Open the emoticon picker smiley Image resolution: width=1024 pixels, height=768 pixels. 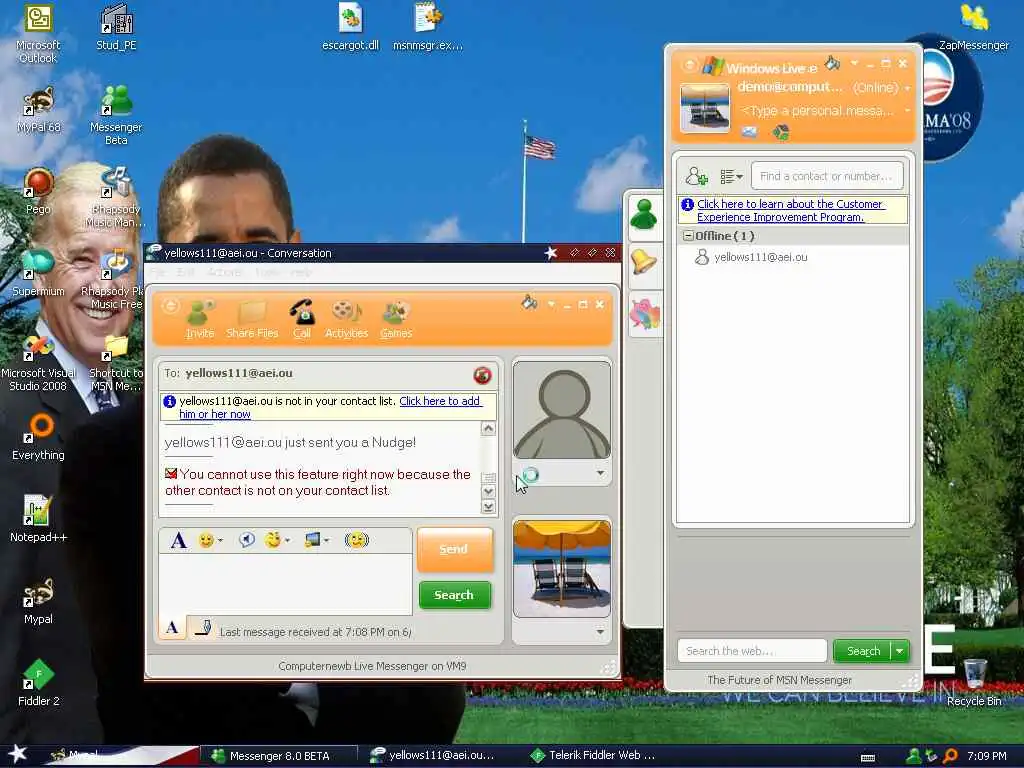pos(210,540)
